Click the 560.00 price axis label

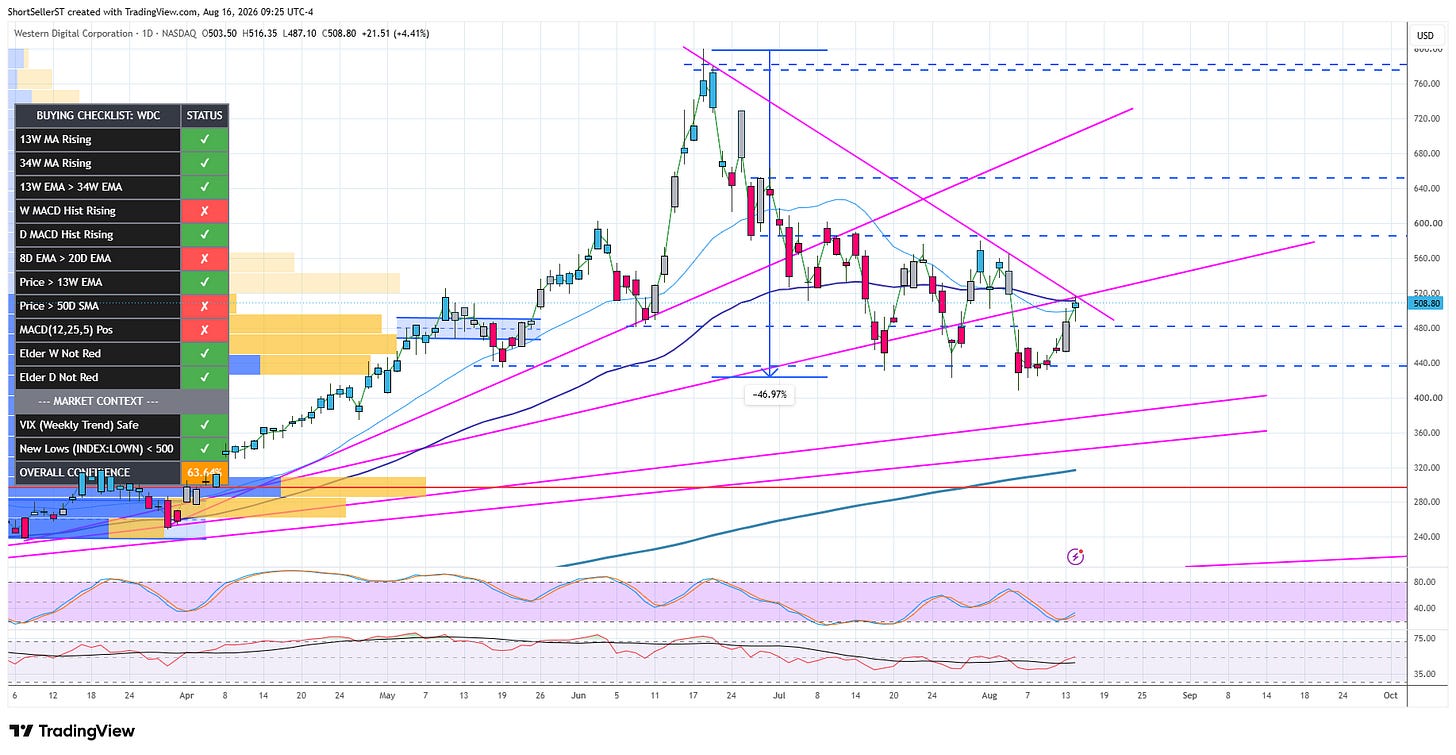pyautogui.click(x=1425, y=258)
